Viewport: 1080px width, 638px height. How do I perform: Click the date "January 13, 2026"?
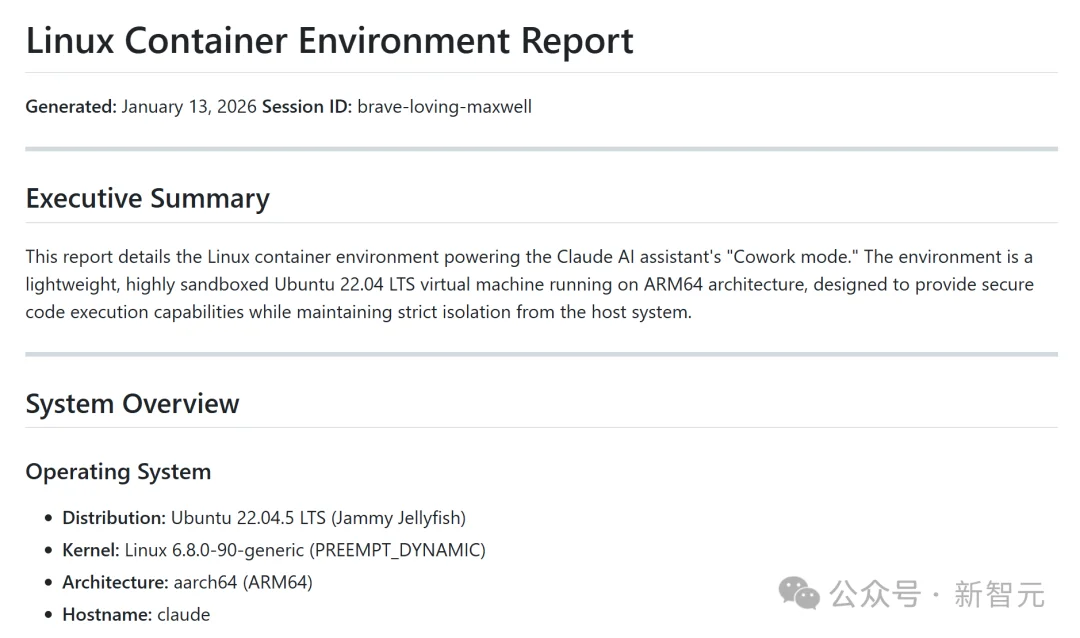click(x=189, y=106)
